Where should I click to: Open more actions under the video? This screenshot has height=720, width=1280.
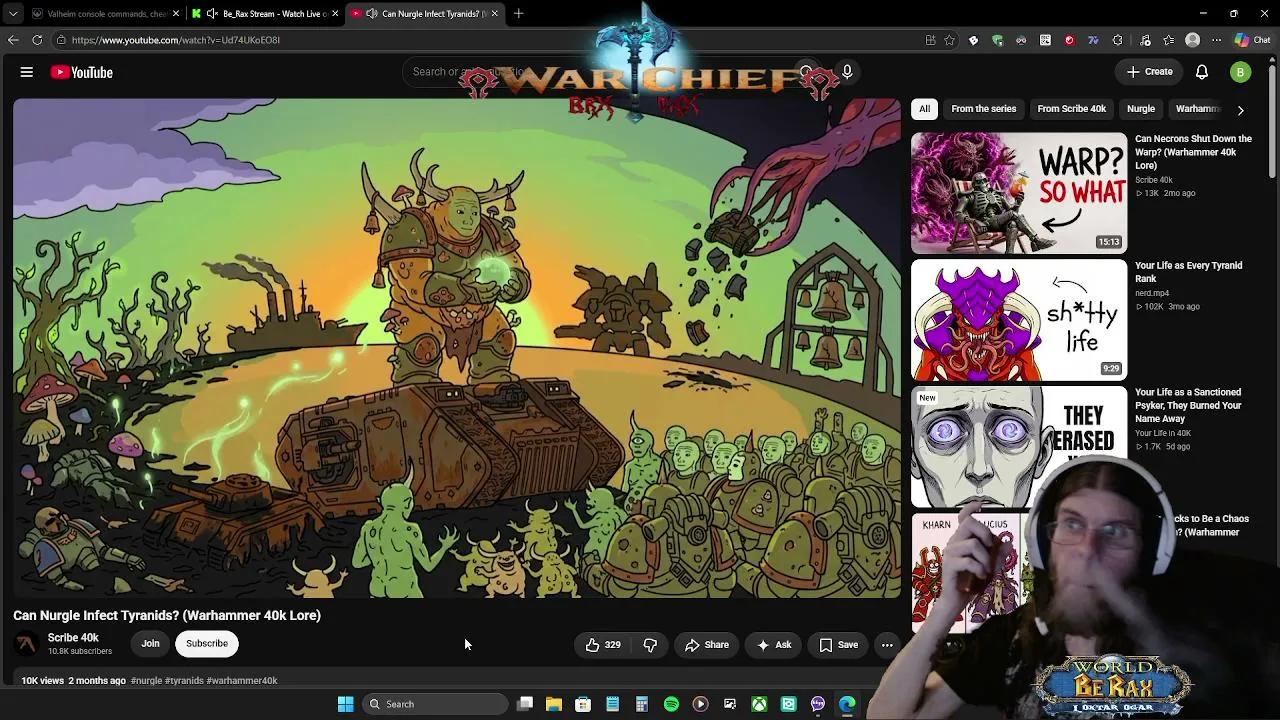[x=887, y=645]
